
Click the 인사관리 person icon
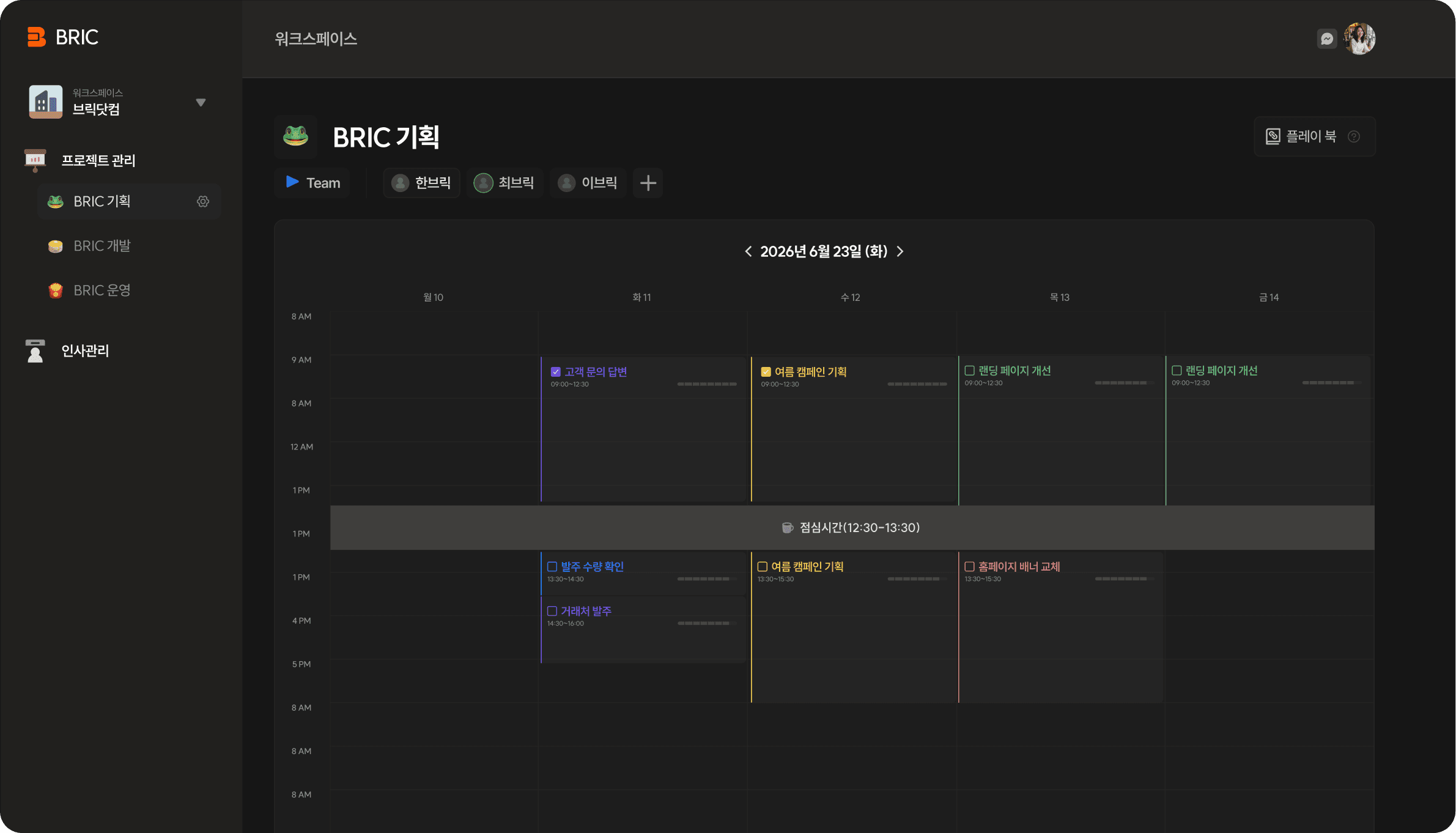pos(35,350)
